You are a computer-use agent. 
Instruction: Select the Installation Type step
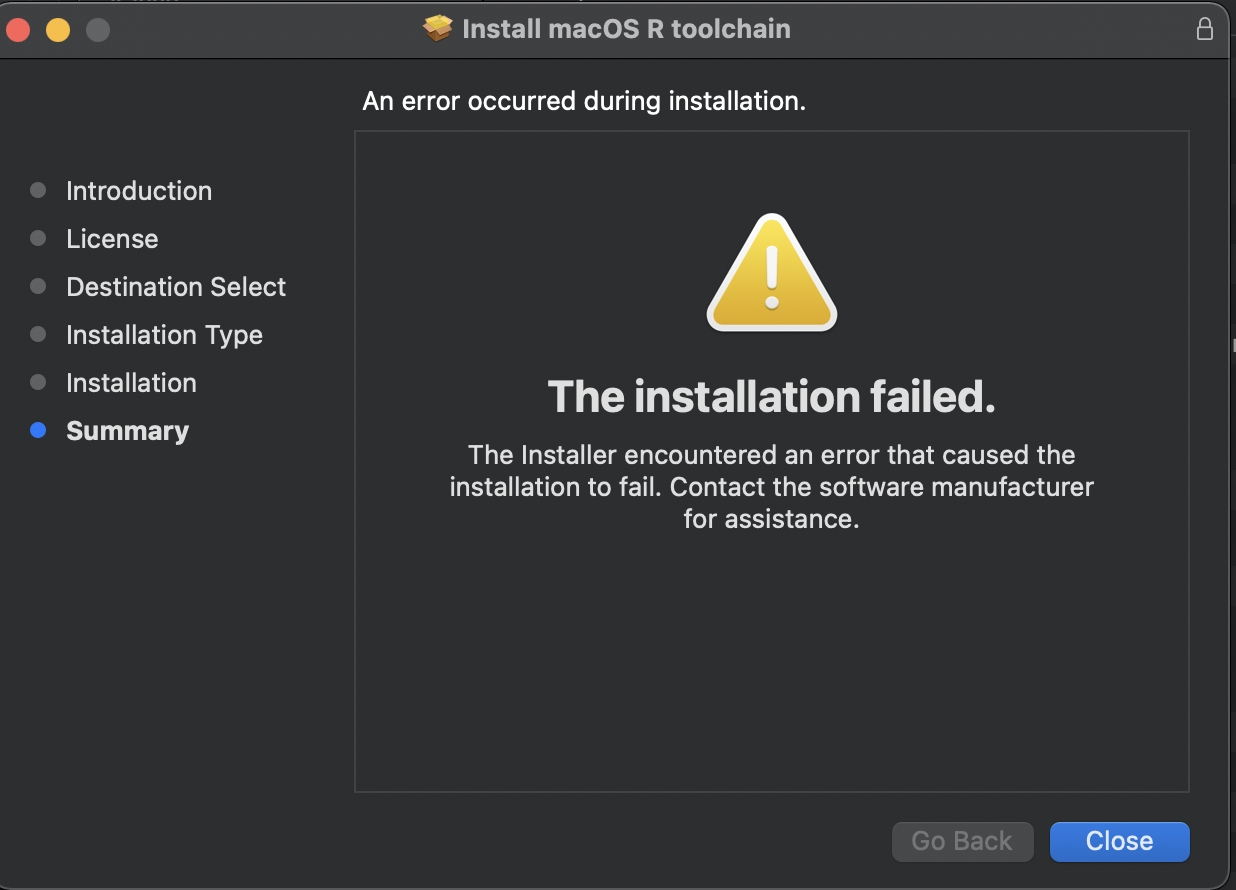click(x=164, y=335)
